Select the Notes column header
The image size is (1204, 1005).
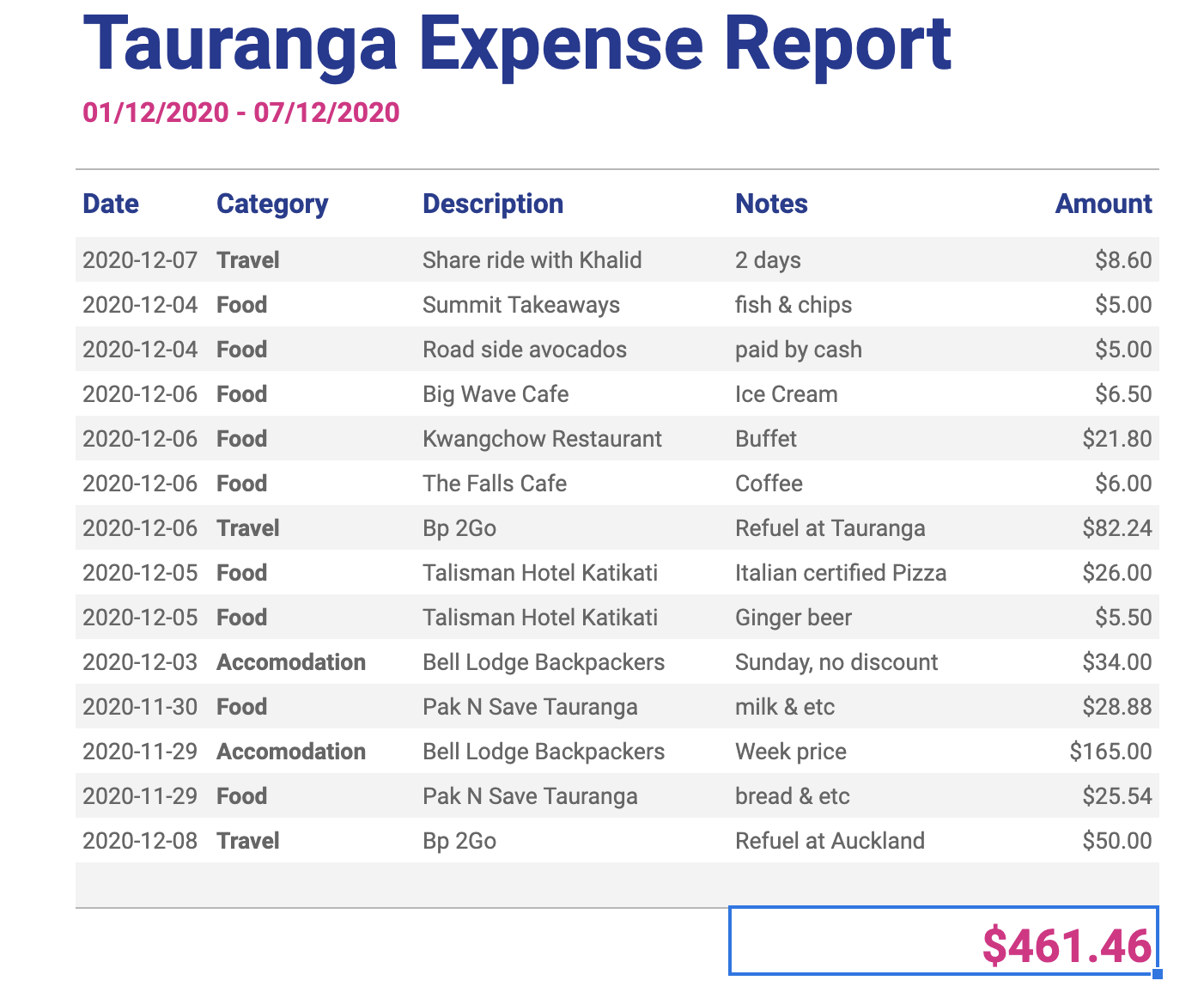coord(771,204)
